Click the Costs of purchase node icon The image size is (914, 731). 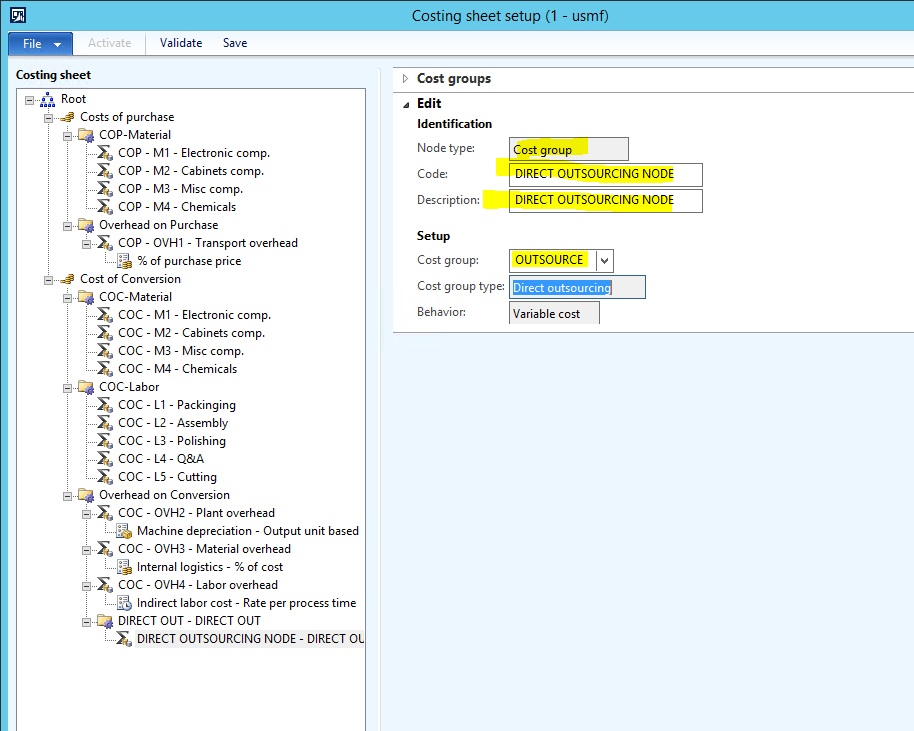[66, 117]
